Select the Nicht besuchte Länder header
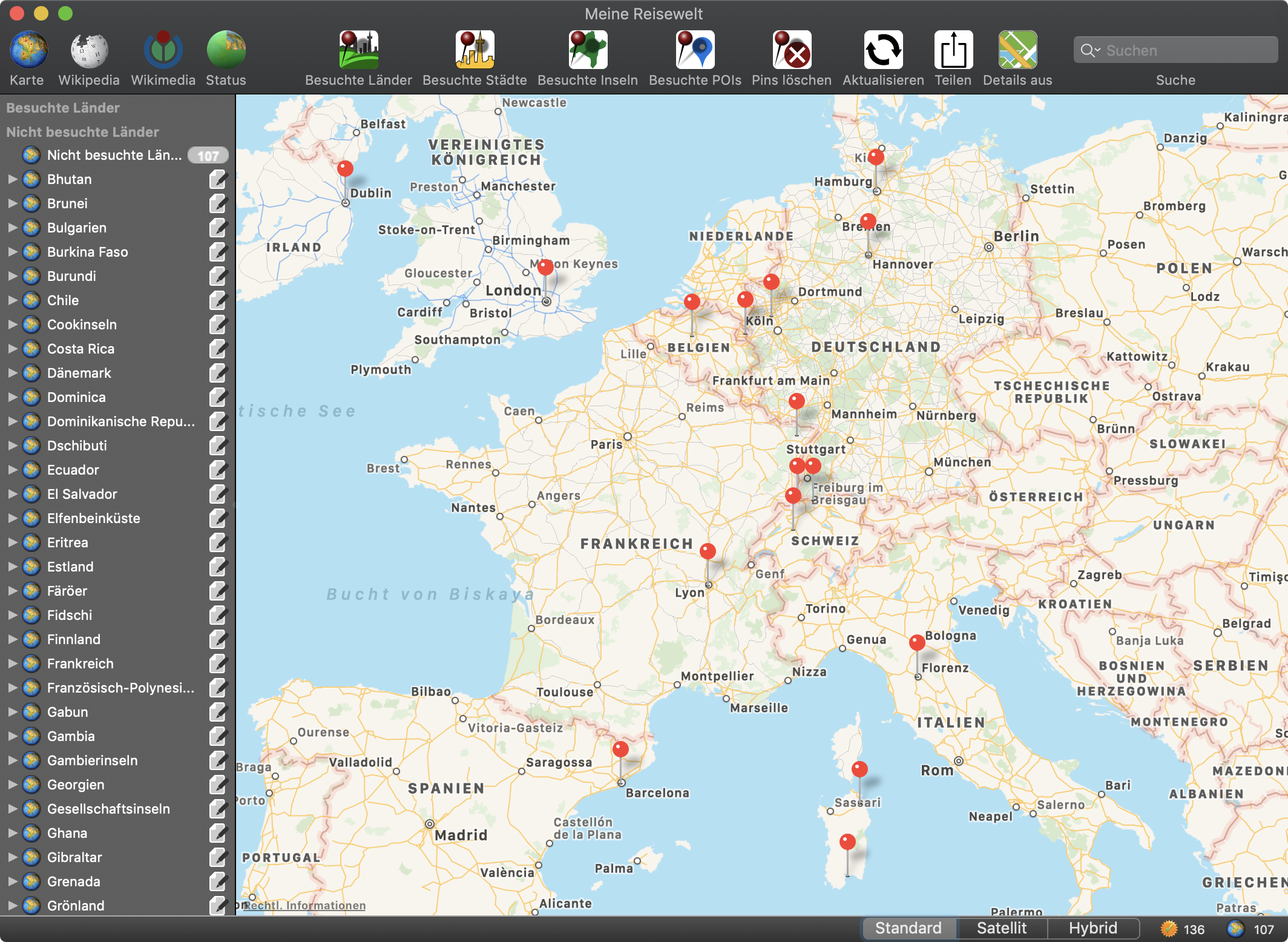The width and height of the screenshot is (1288, 942). pos(82,132)
